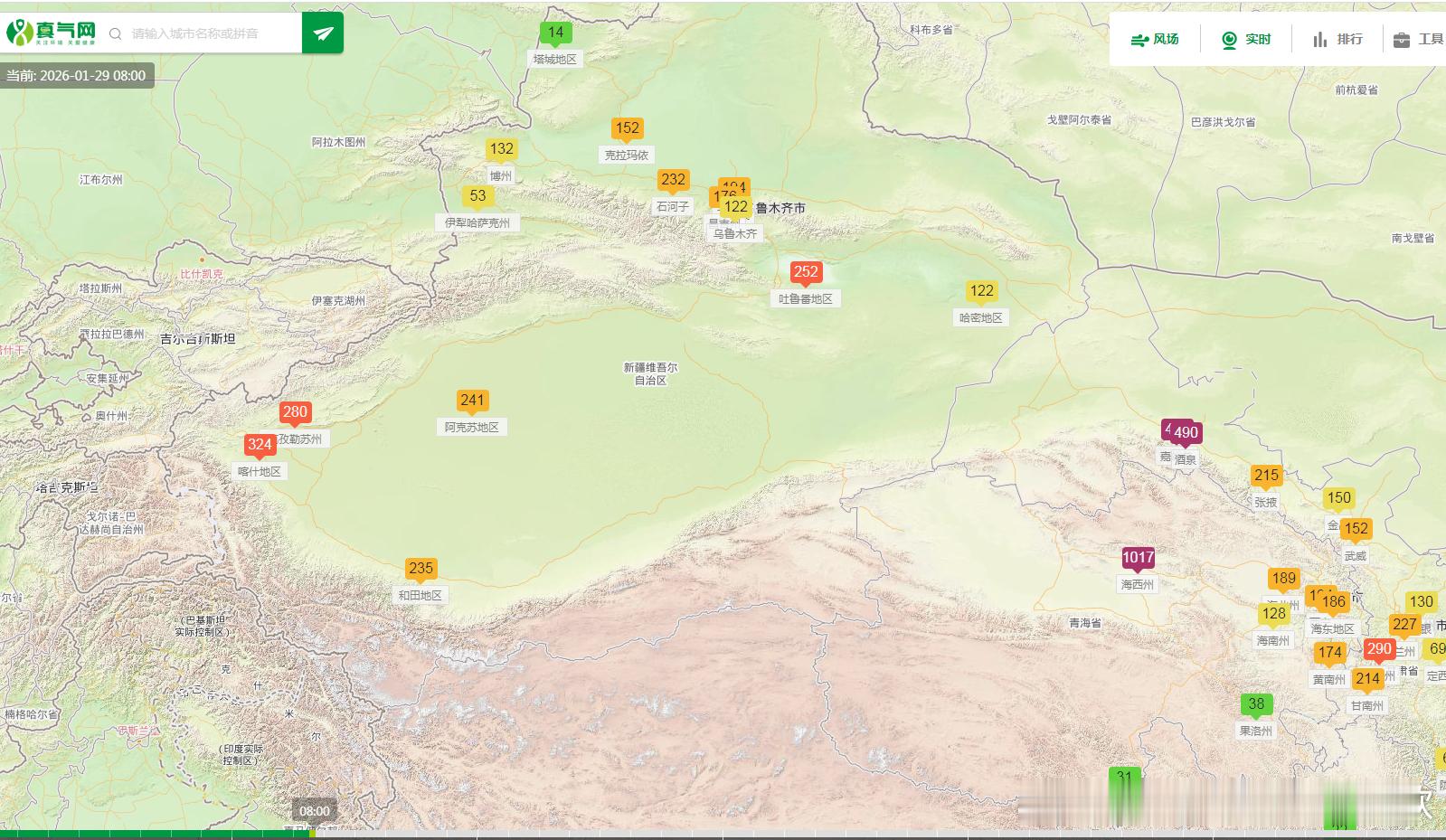The height and width of the screenshot is (840, 1446).
Task: Click the green paper-plane search button
Action: click(x=323, y=33)
